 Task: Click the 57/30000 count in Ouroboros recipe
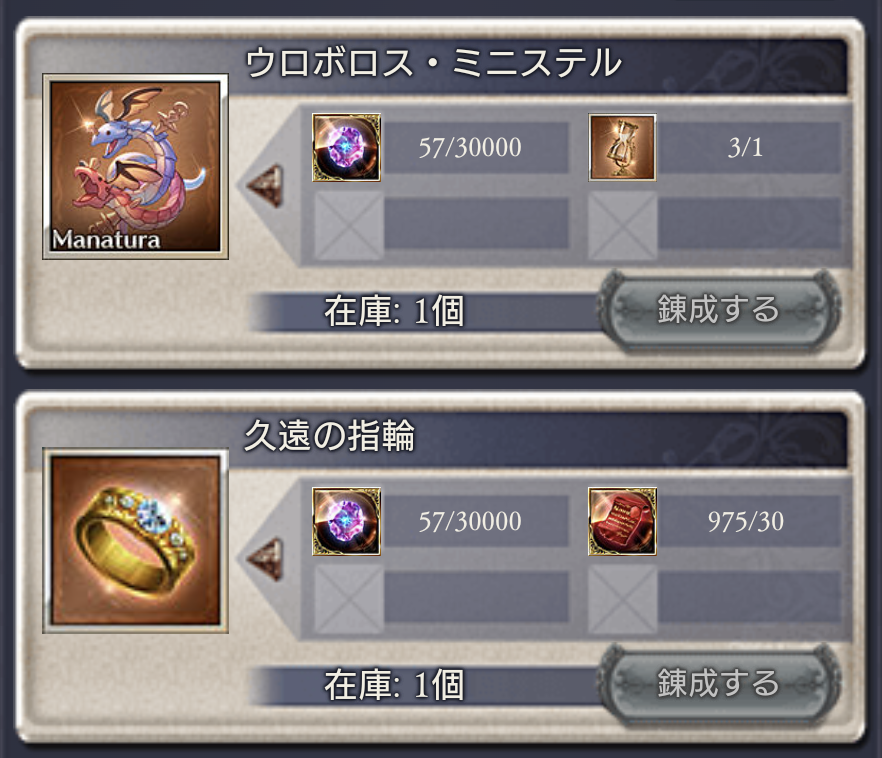470,147
